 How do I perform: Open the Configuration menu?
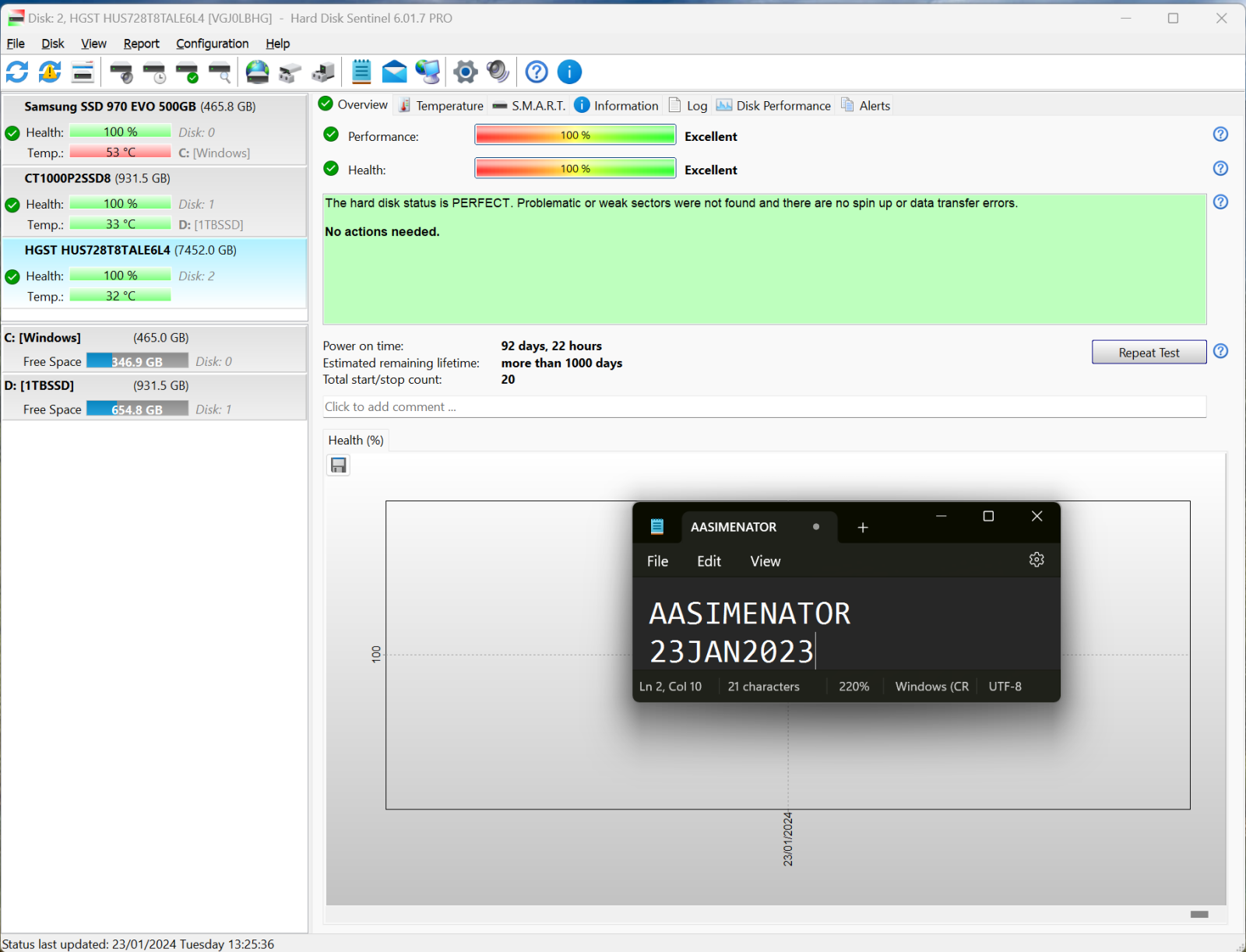click(x=212, y=44)
